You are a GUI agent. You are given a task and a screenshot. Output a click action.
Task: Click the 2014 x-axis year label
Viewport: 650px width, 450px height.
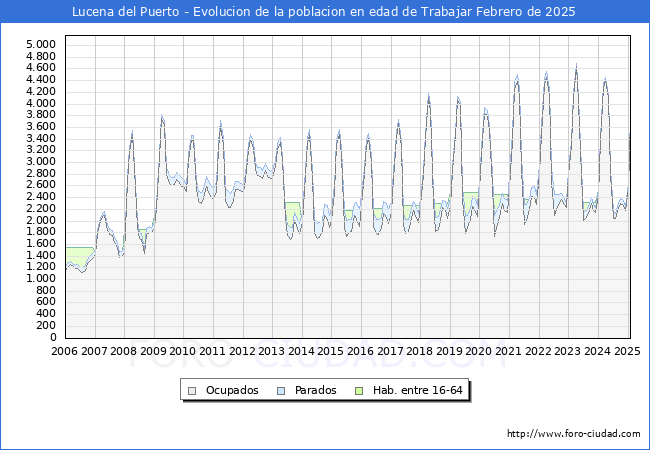pos(301,351)
